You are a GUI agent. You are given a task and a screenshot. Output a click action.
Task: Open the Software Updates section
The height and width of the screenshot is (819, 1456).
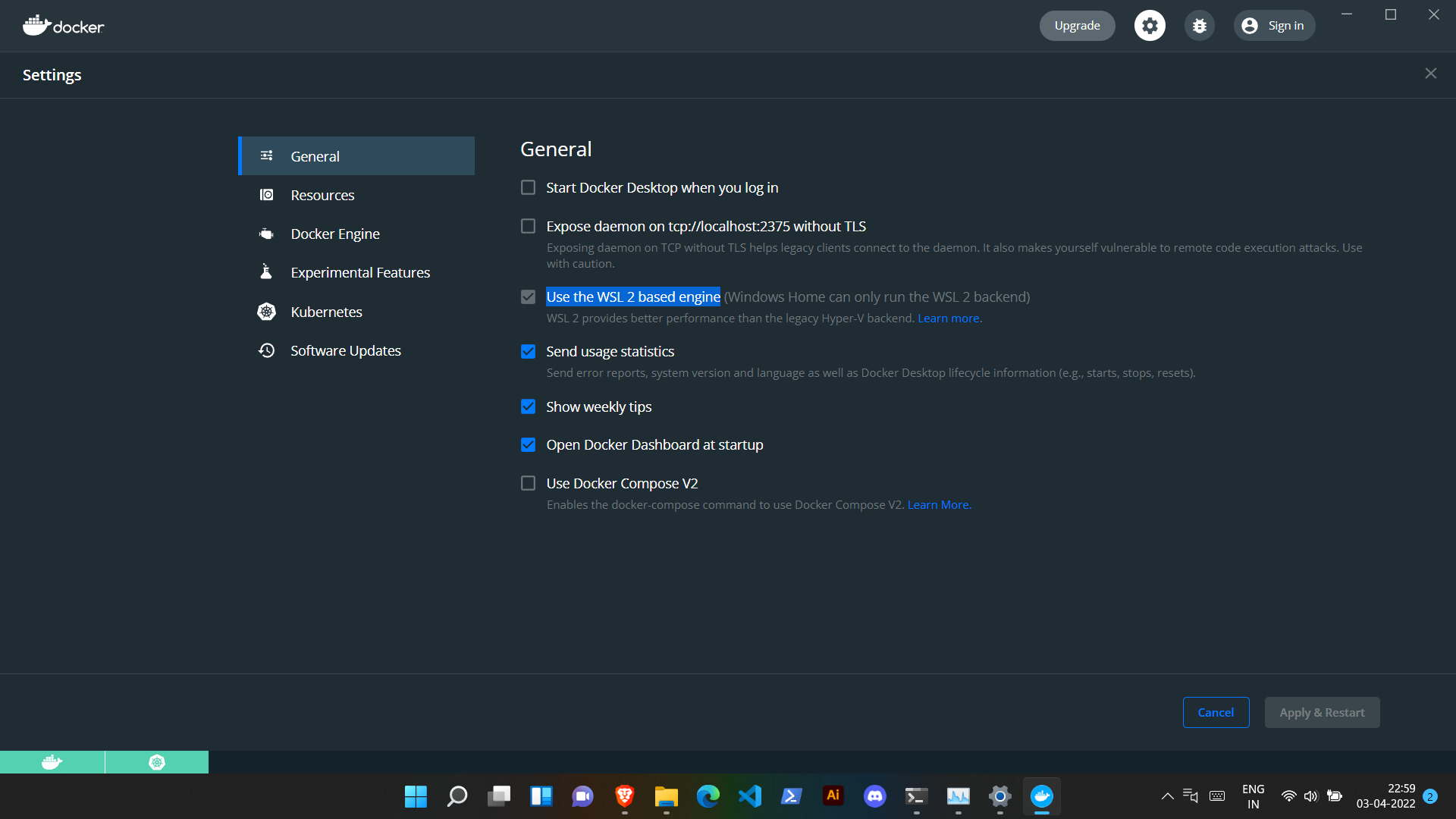click(356, 350)
